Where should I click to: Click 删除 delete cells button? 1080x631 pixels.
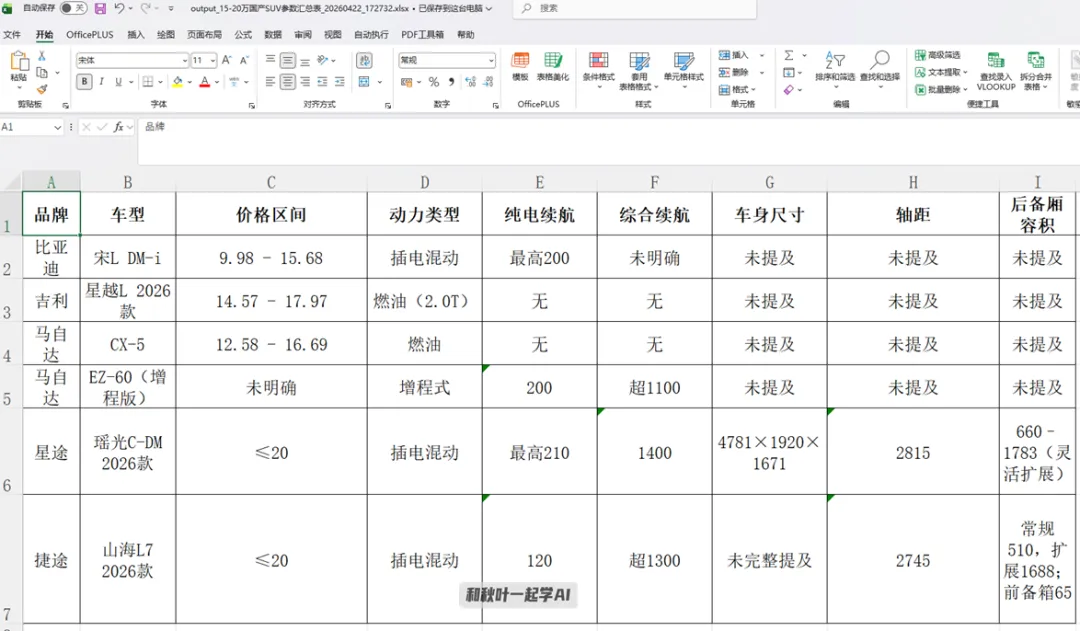pyautogui.click(x=734, y=72)
